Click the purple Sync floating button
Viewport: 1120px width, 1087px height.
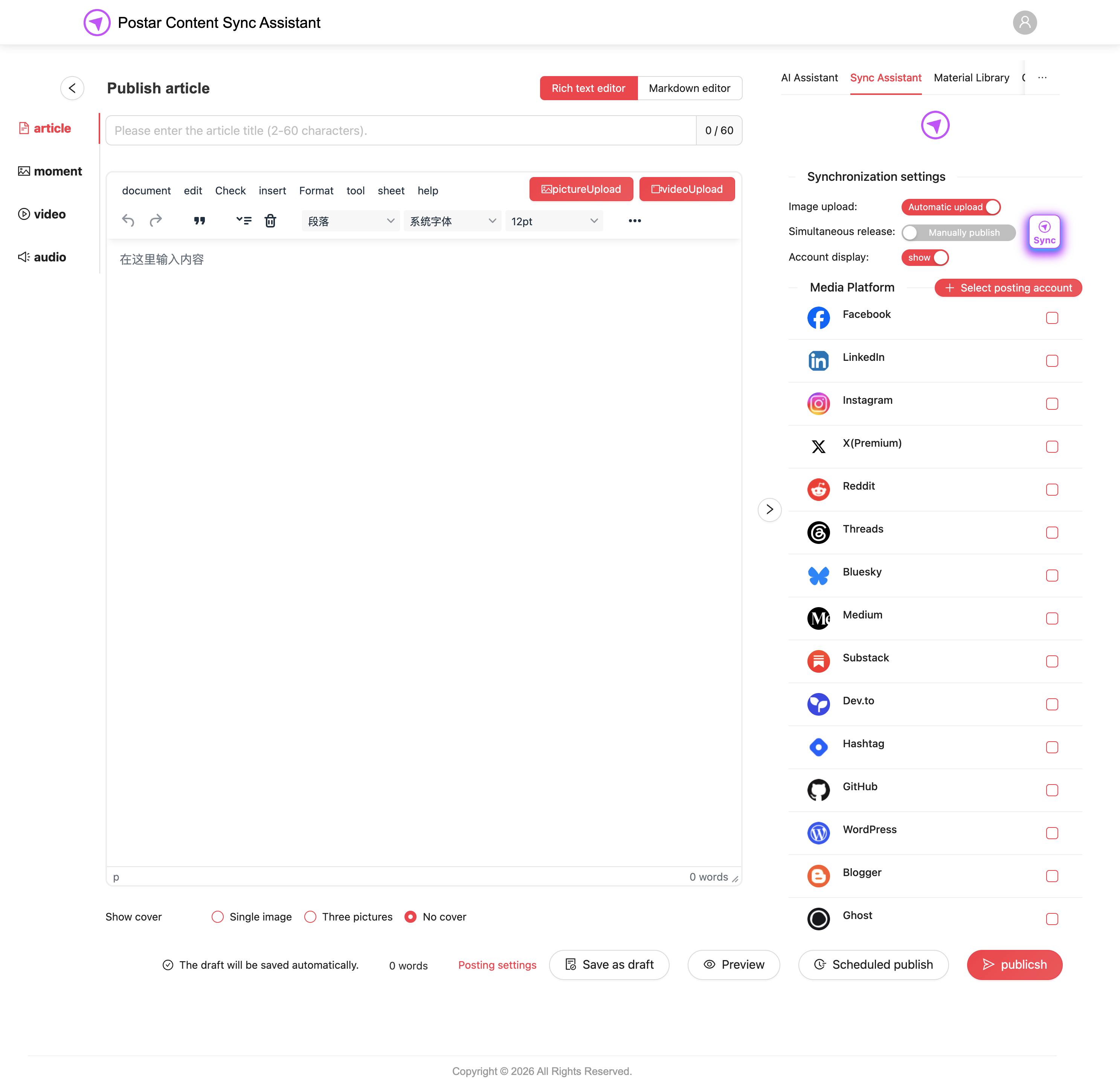tap(1044, 233)
